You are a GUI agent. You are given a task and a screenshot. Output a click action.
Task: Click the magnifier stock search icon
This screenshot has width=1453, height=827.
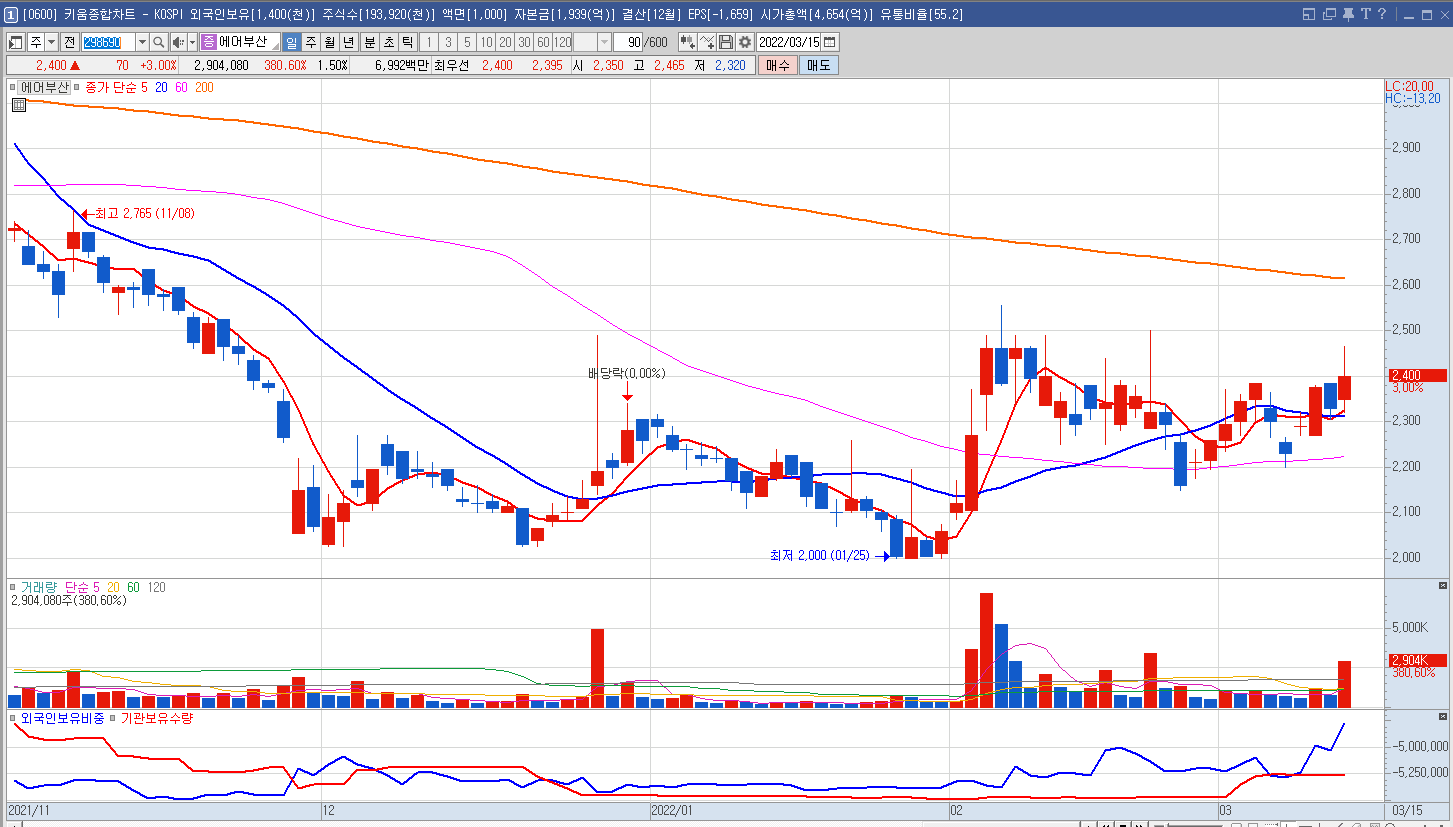(158, 42)
